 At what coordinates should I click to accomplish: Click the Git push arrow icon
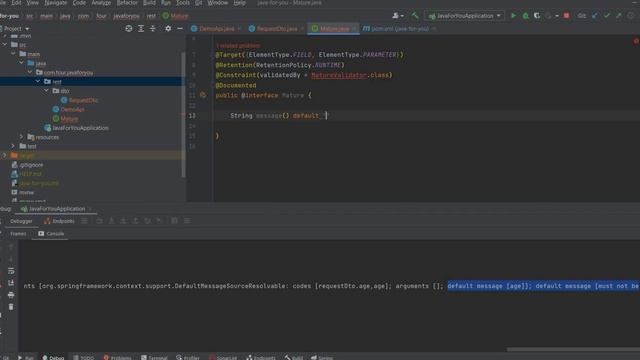[x=619, y=16]
